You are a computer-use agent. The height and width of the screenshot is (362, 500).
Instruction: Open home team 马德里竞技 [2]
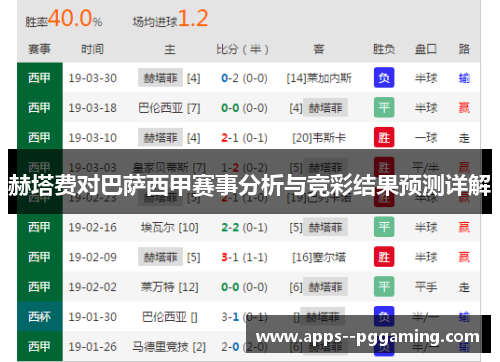point(169,347)
